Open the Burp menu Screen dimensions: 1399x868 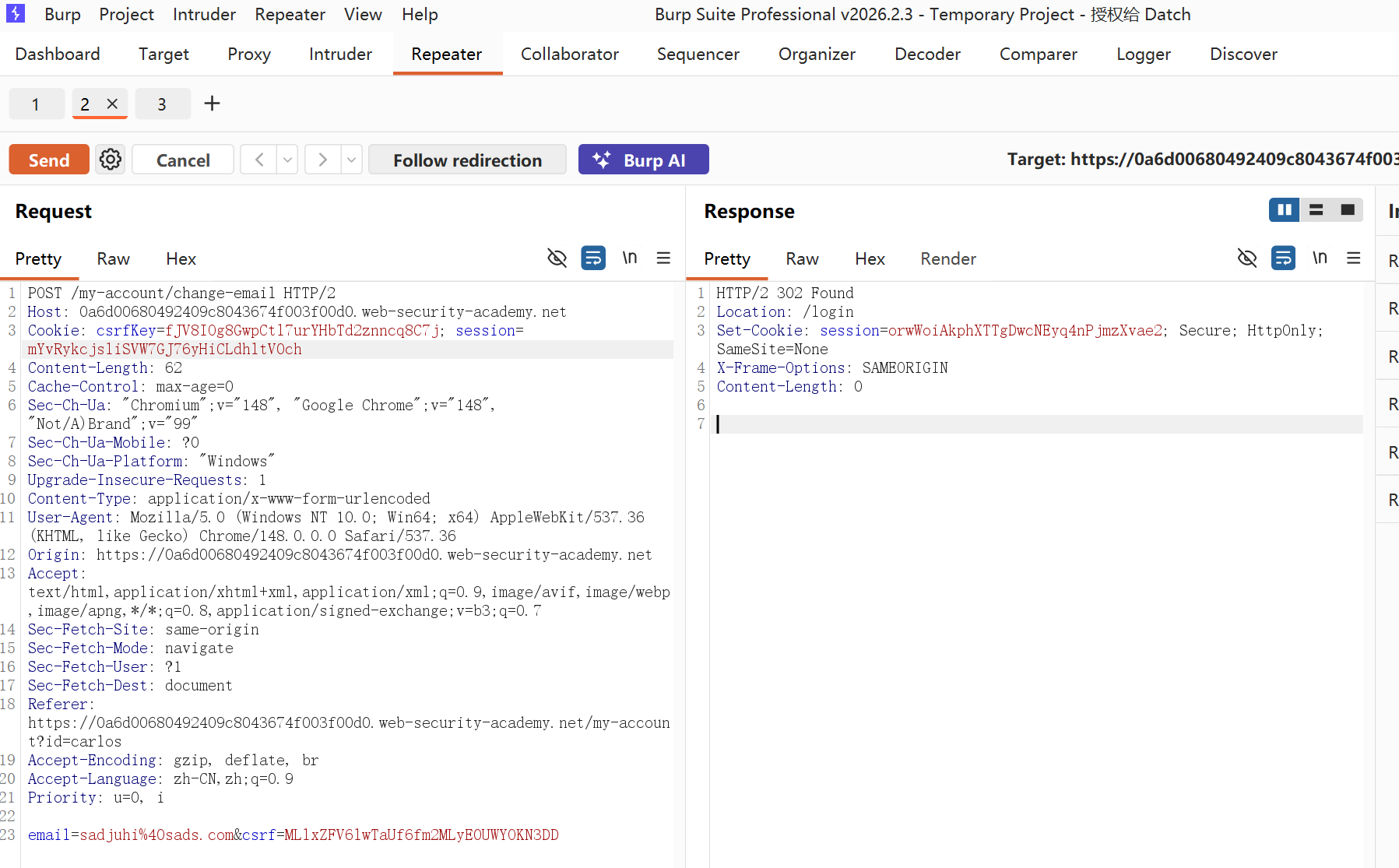click(63, 14)
